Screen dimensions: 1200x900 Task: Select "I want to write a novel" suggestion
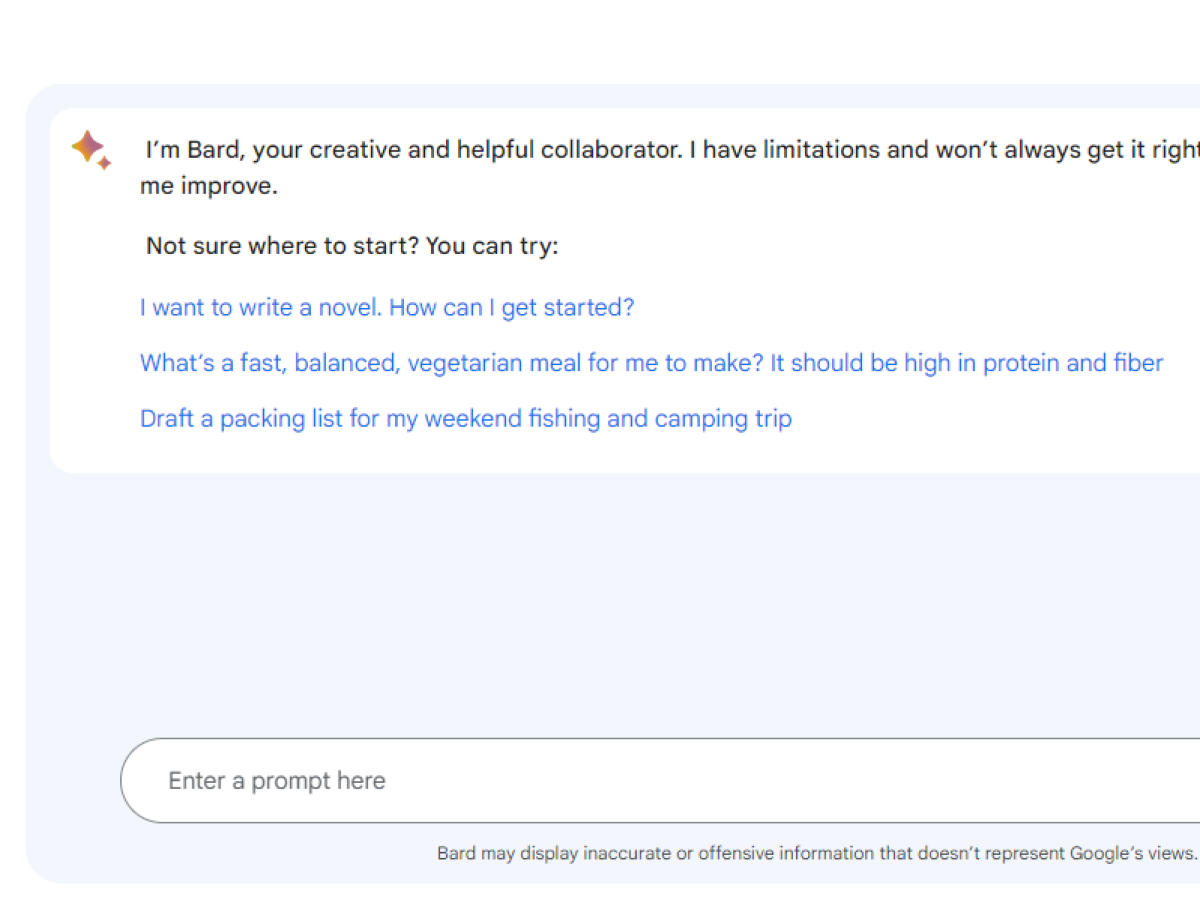387,307
